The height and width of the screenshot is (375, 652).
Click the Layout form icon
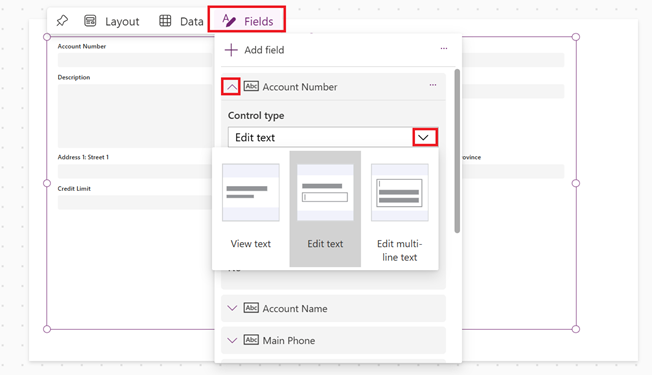pyautogui.click(x=90, y=20)
